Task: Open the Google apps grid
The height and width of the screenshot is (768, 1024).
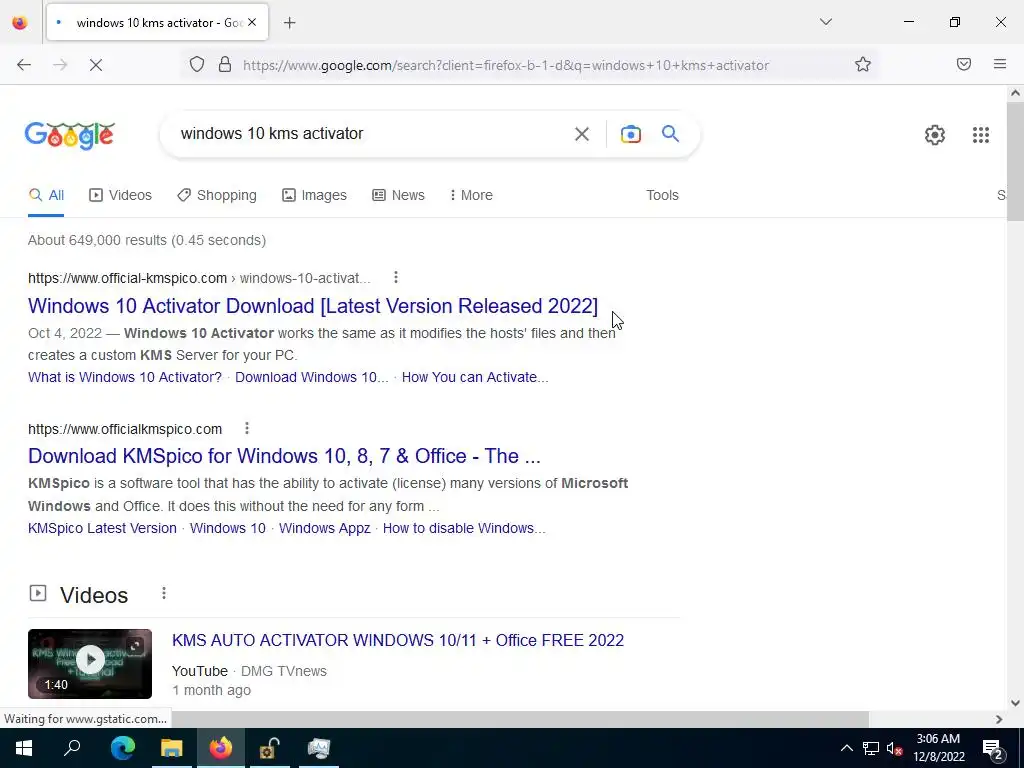Action: point(981,135)
